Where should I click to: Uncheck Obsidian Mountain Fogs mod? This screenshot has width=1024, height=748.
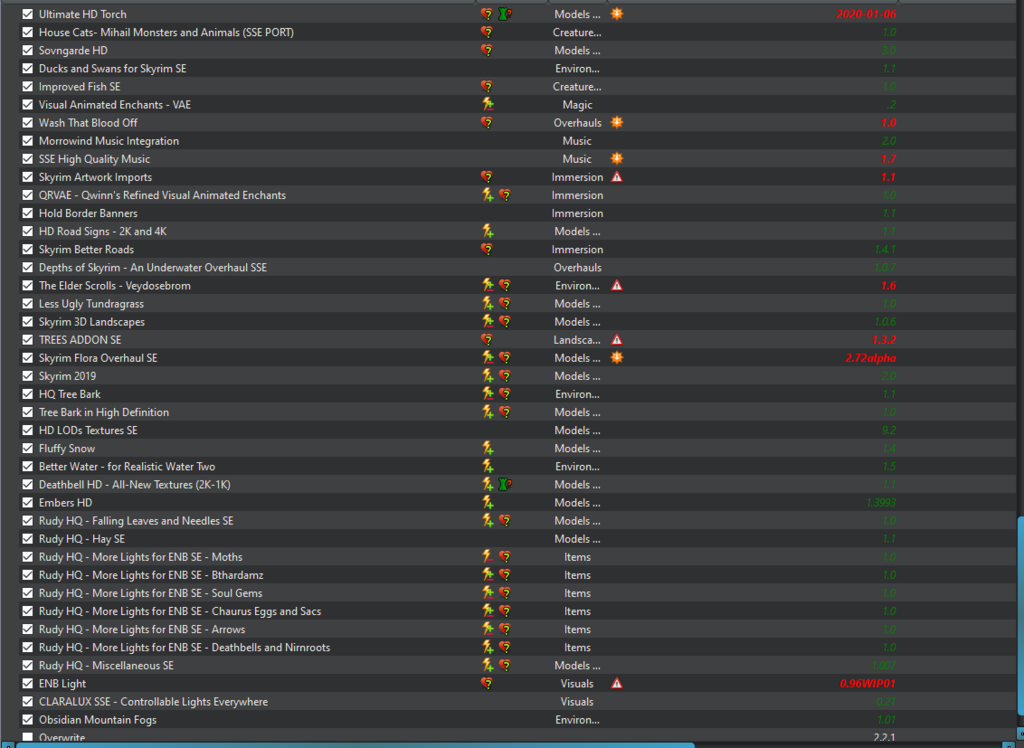(28, 720)
